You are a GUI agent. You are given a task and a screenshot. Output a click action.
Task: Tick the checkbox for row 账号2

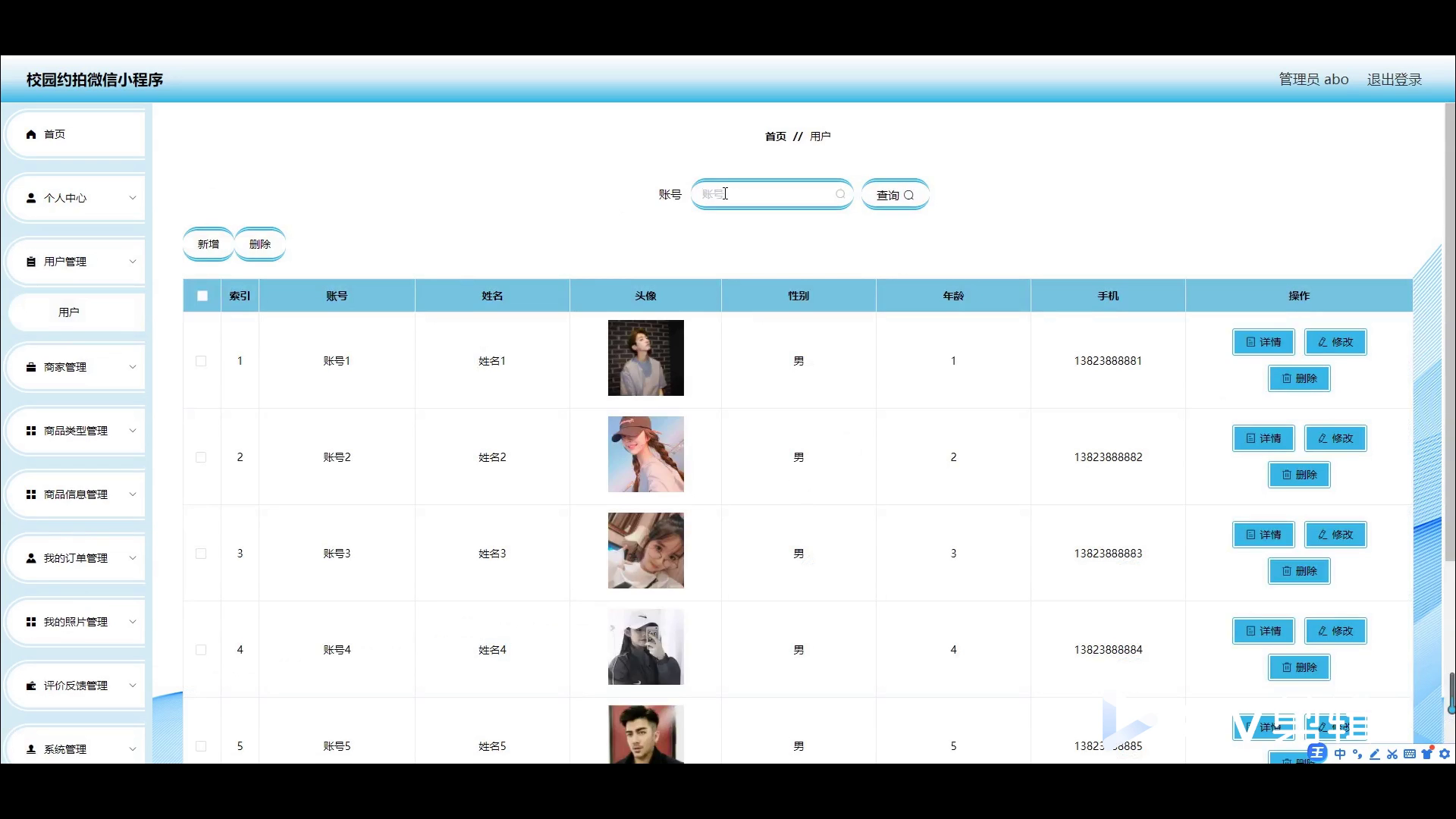click(201, 457)
